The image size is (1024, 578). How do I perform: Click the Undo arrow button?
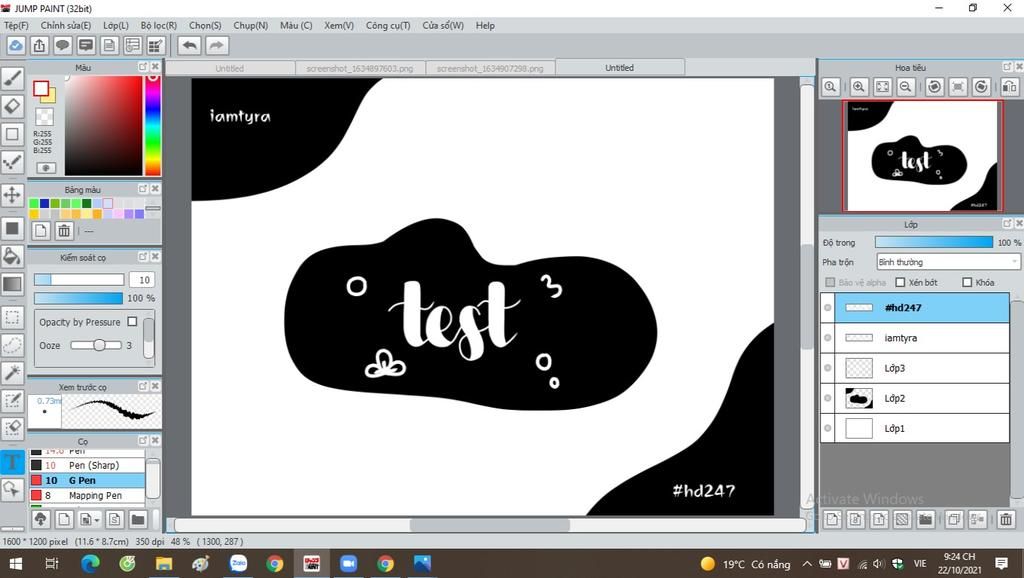click(189, 46)
